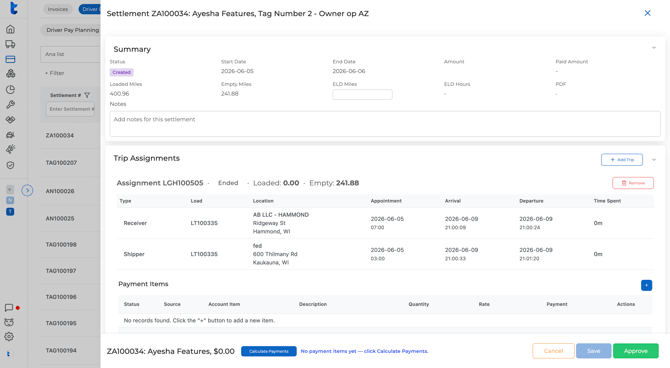Click the AB LLC - HAMMOND location
The height and width of the screenshot is (368, 670).
click(x=281, y=215)
